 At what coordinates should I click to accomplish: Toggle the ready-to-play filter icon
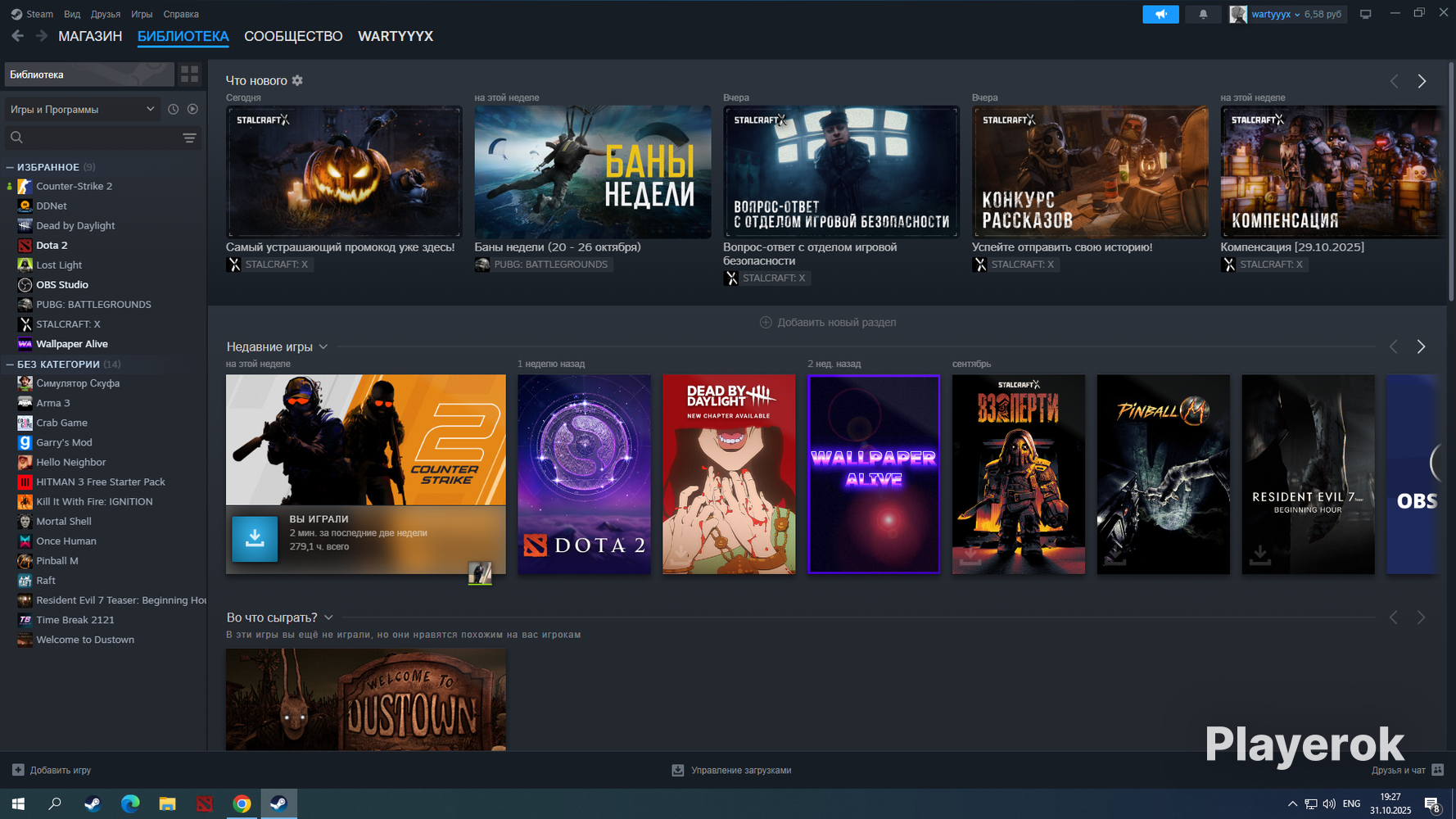point(192,109)
